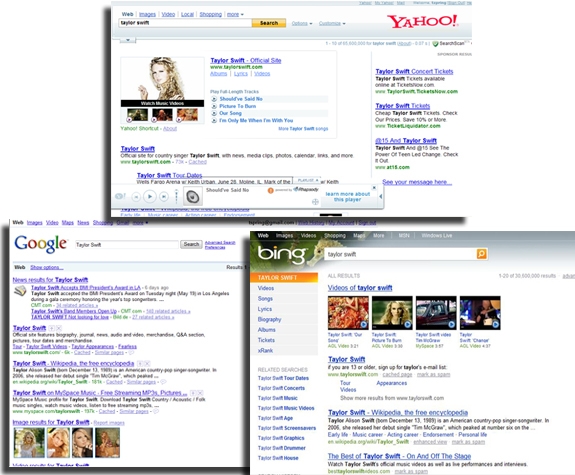Open third Watch Music Videos thumbnail
575x475 pixels.
point(187,115)
